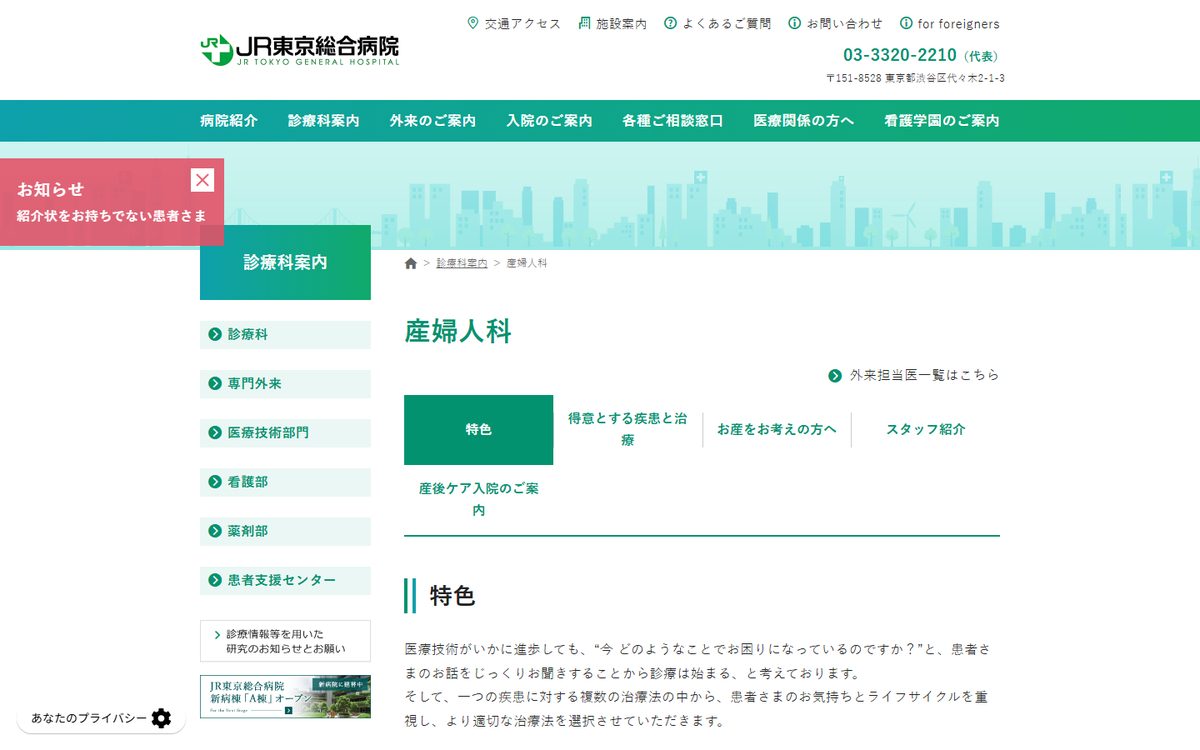Screen dimensions: 1200x750
Task: Open 入院のご案内 in the main navigation
Action: click(549, 121)
